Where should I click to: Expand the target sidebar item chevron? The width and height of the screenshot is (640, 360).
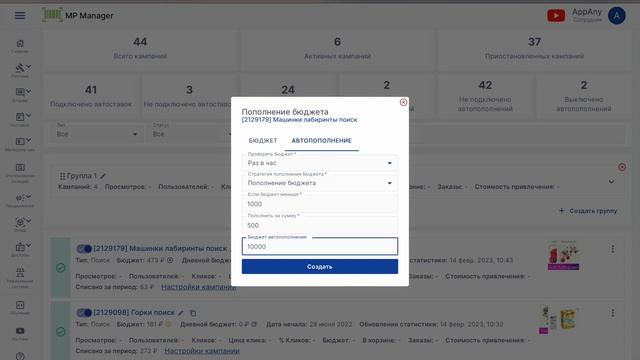tap(29, 221)
